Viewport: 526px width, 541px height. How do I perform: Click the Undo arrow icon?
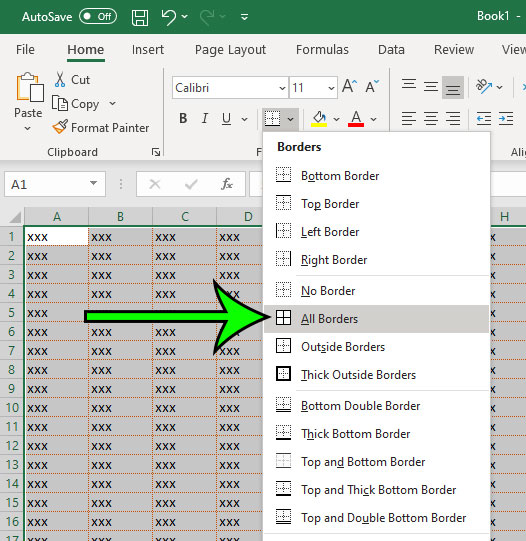(169, 17)
